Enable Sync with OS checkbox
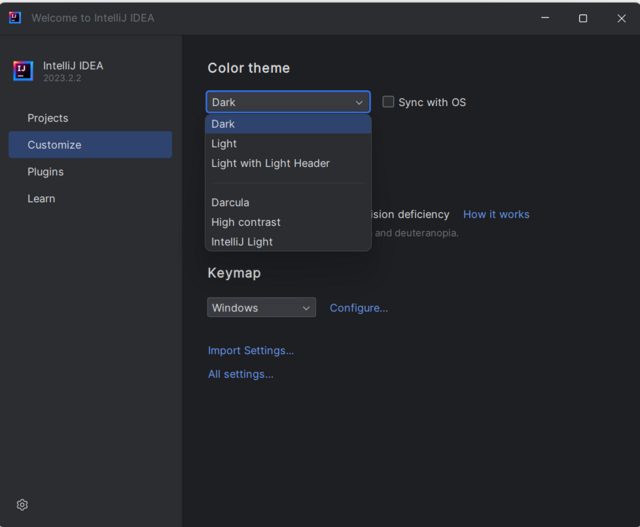The width and height of the screenshot is (640, 527). 389,102
